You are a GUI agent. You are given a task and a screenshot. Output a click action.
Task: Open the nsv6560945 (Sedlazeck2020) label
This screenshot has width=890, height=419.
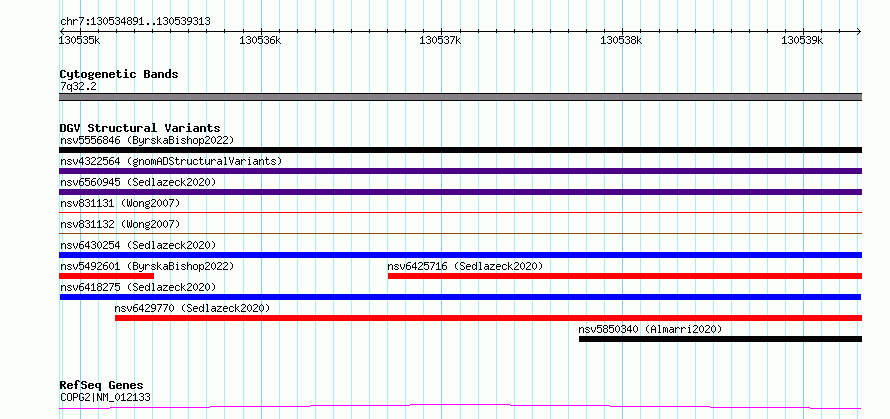tap(138, 182)
